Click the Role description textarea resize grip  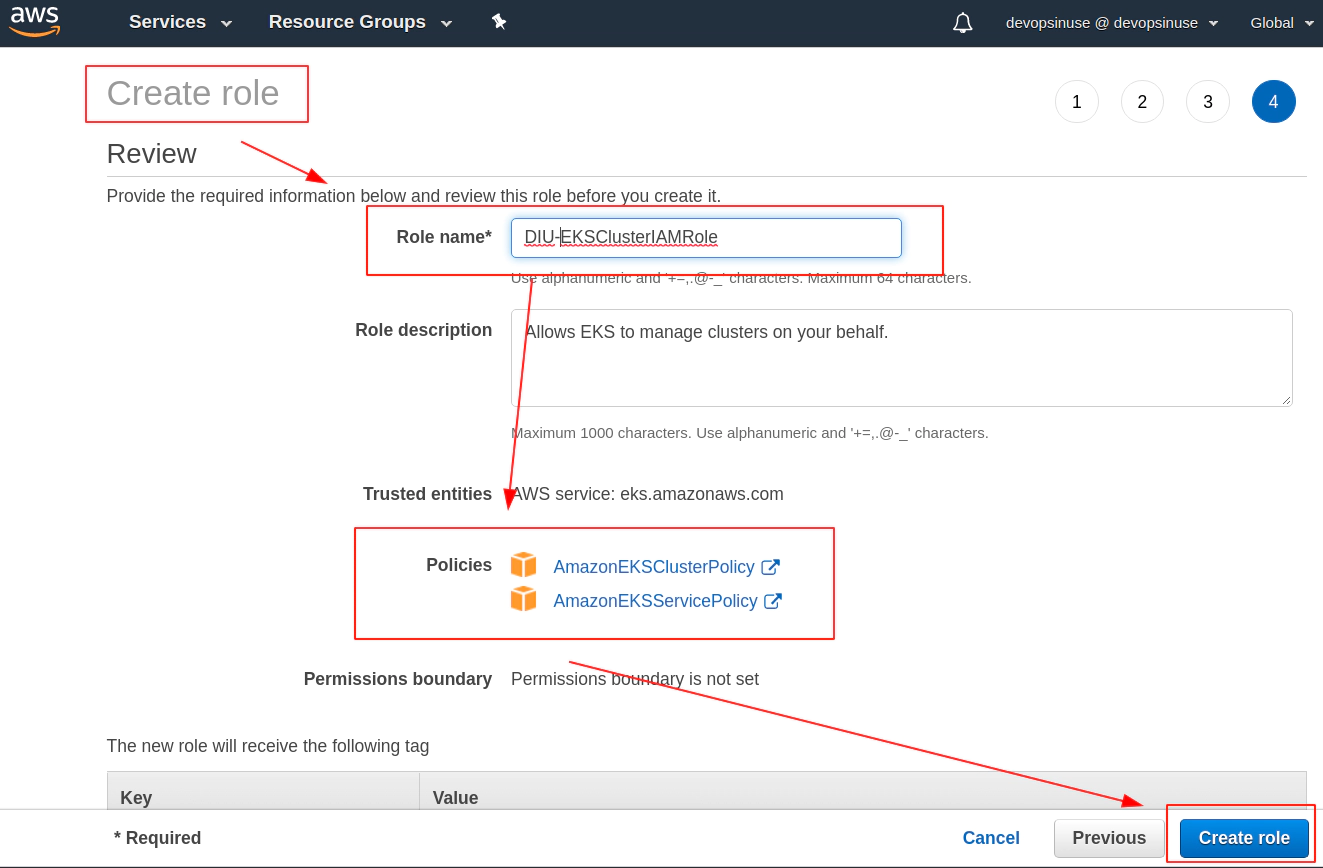click(1285, 399)
